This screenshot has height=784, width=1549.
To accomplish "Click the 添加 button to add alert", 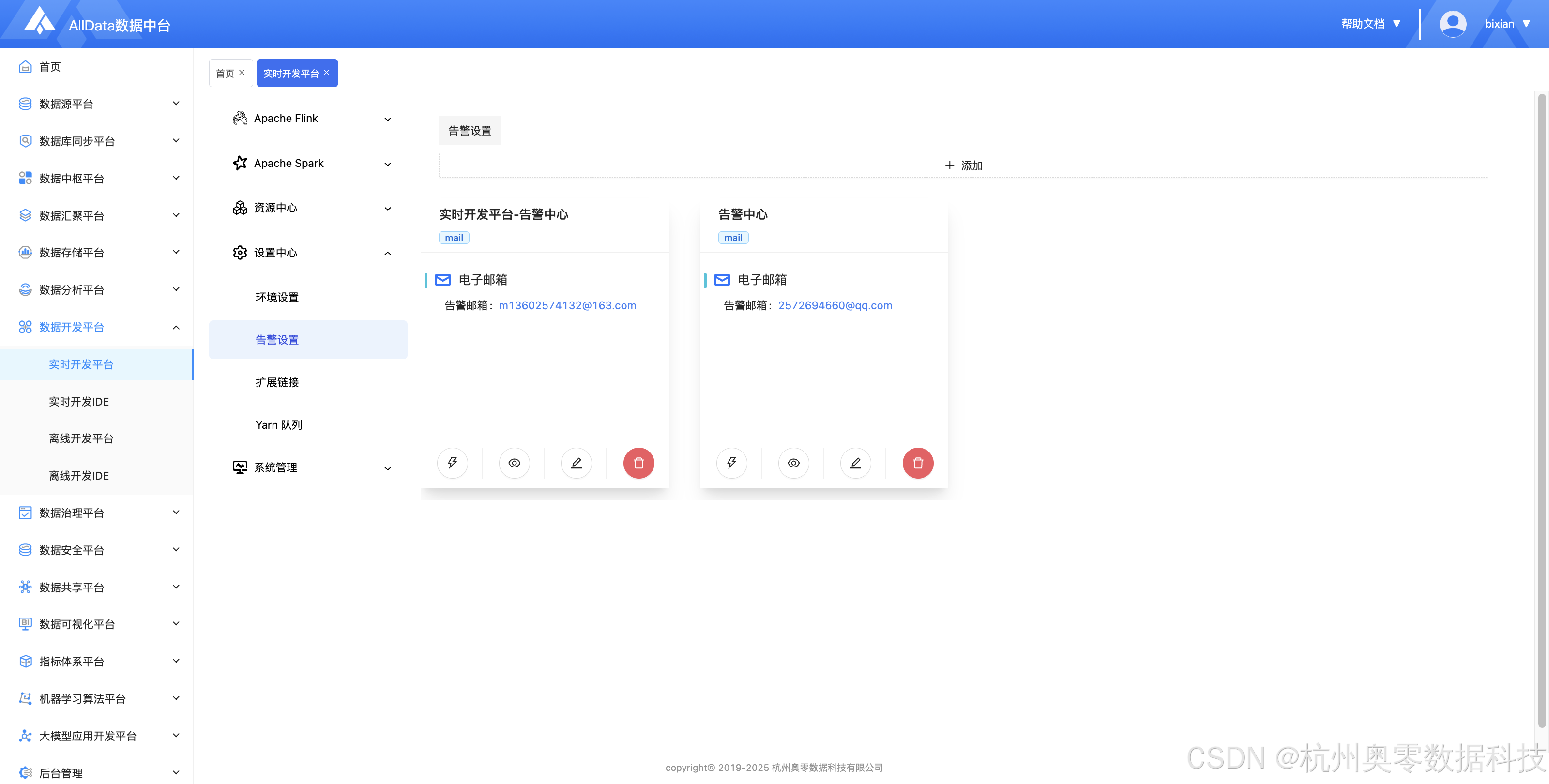I will [963, 166].
